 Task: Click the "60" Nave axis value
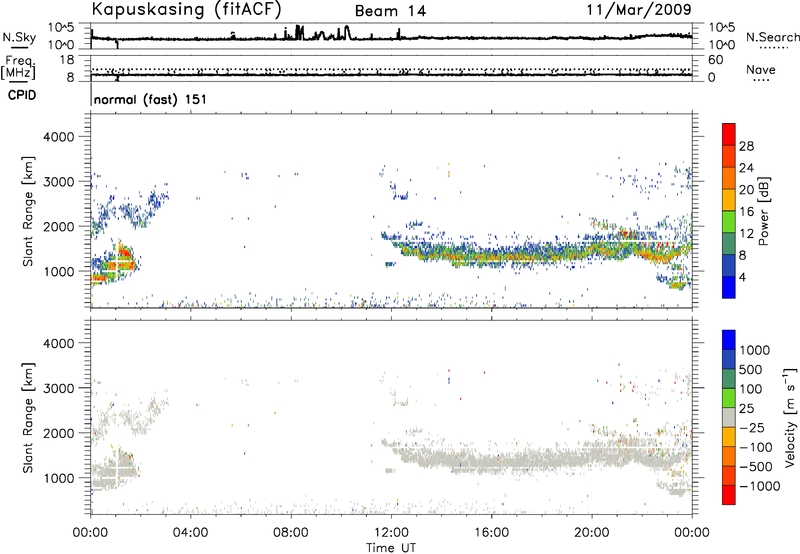715,60
